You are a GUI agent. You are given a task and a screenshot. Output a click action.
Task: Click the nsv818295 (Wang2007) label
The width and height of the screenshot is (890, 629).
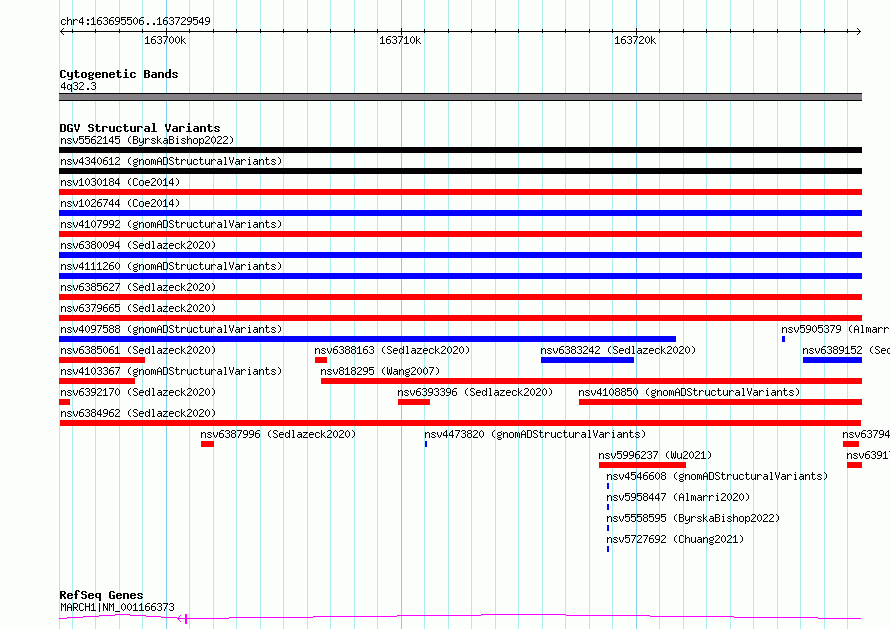coord(380,371)
